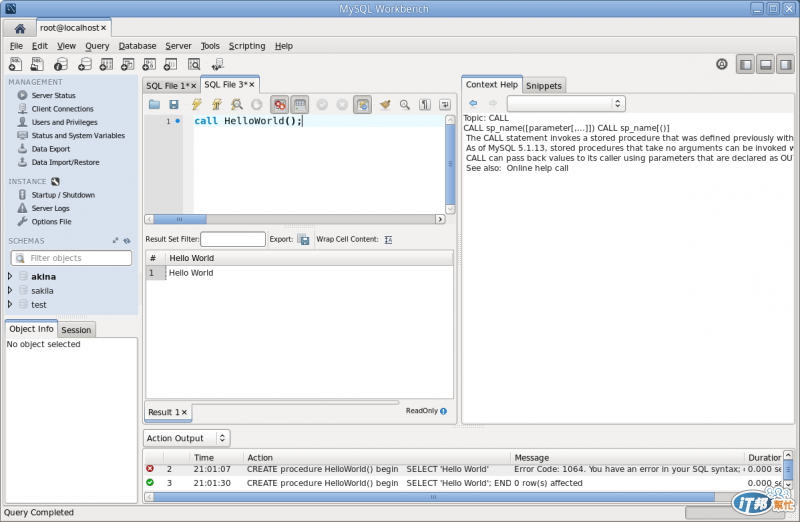Toggle Wrap Cell Content
The width and height of the screenshot is (800, 522).
pyautogui.click(x=388, y=239)
